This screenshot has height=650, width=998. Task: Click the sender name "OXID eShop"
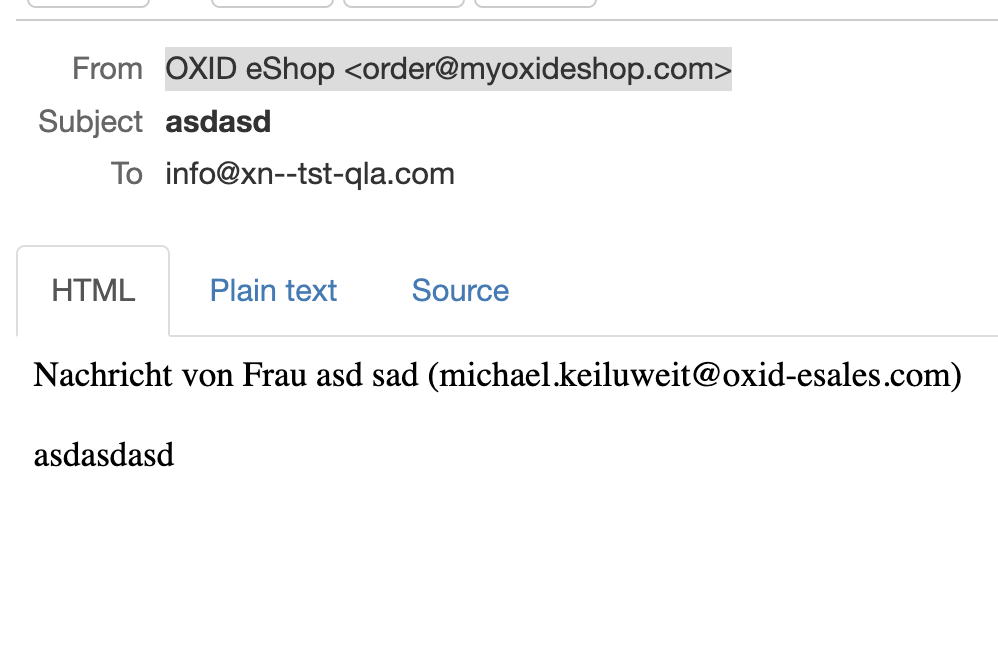(x=249, y=69)
